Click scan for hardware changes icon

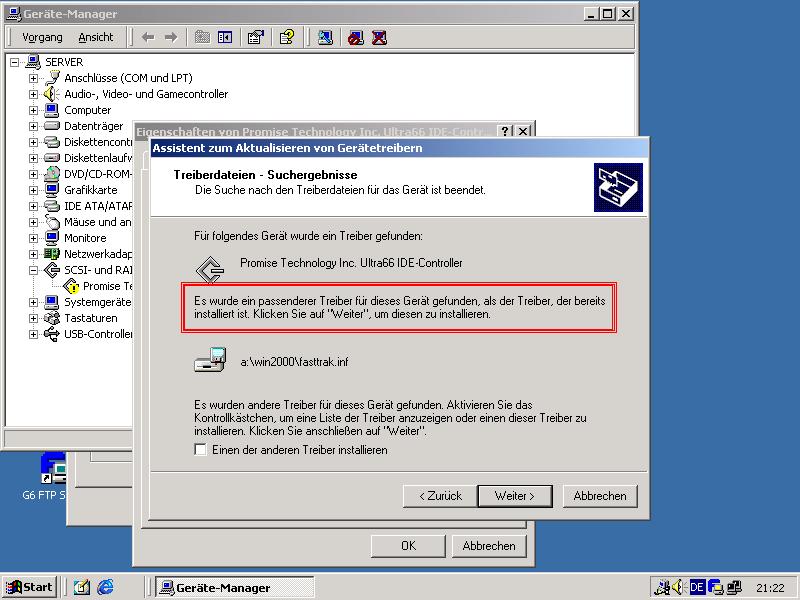pyautogui.click(x=325, y=37)
